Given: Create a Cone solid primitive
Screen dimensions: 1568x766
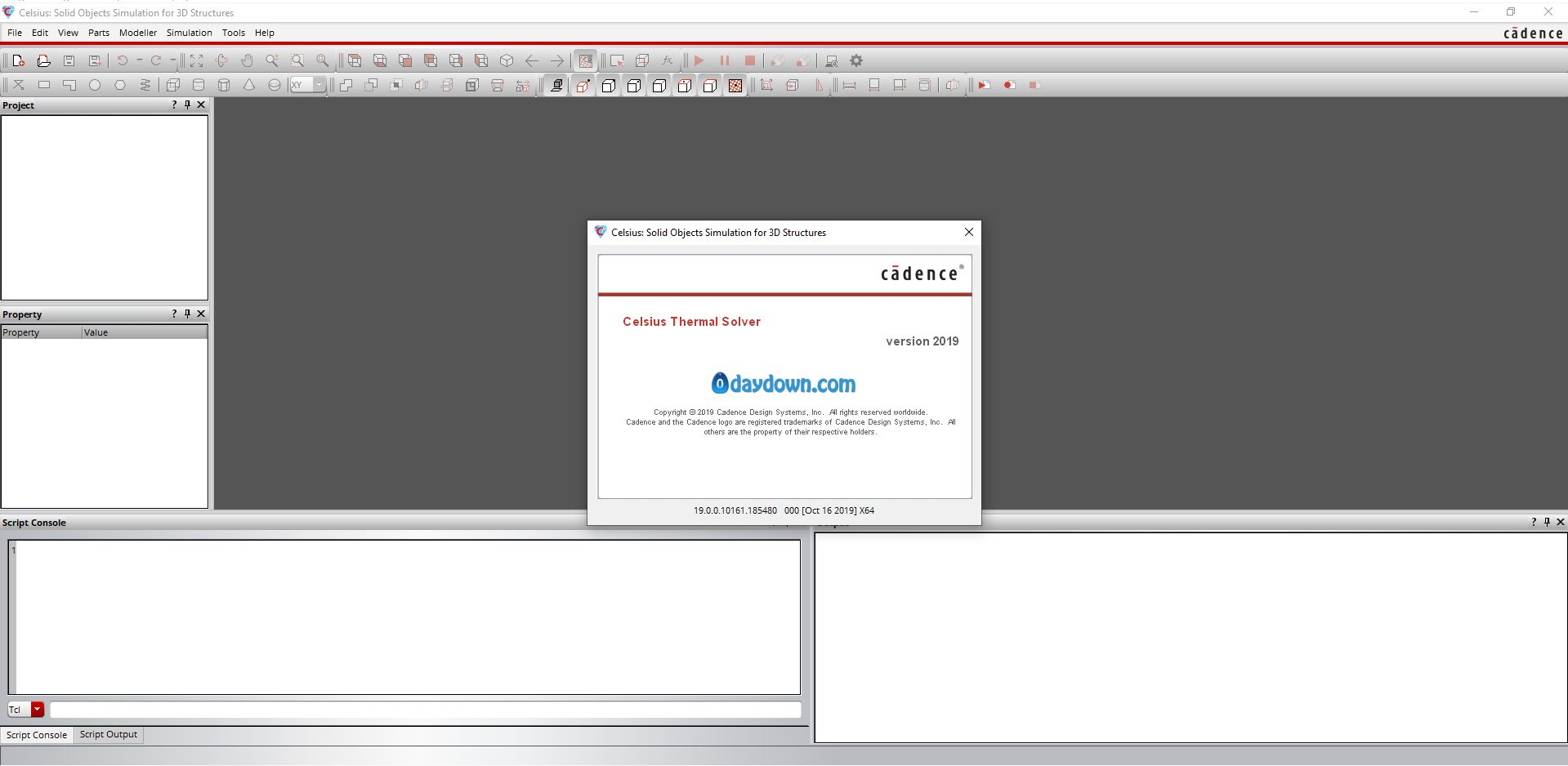Looking at the screenshot, I should click(249, 85).
